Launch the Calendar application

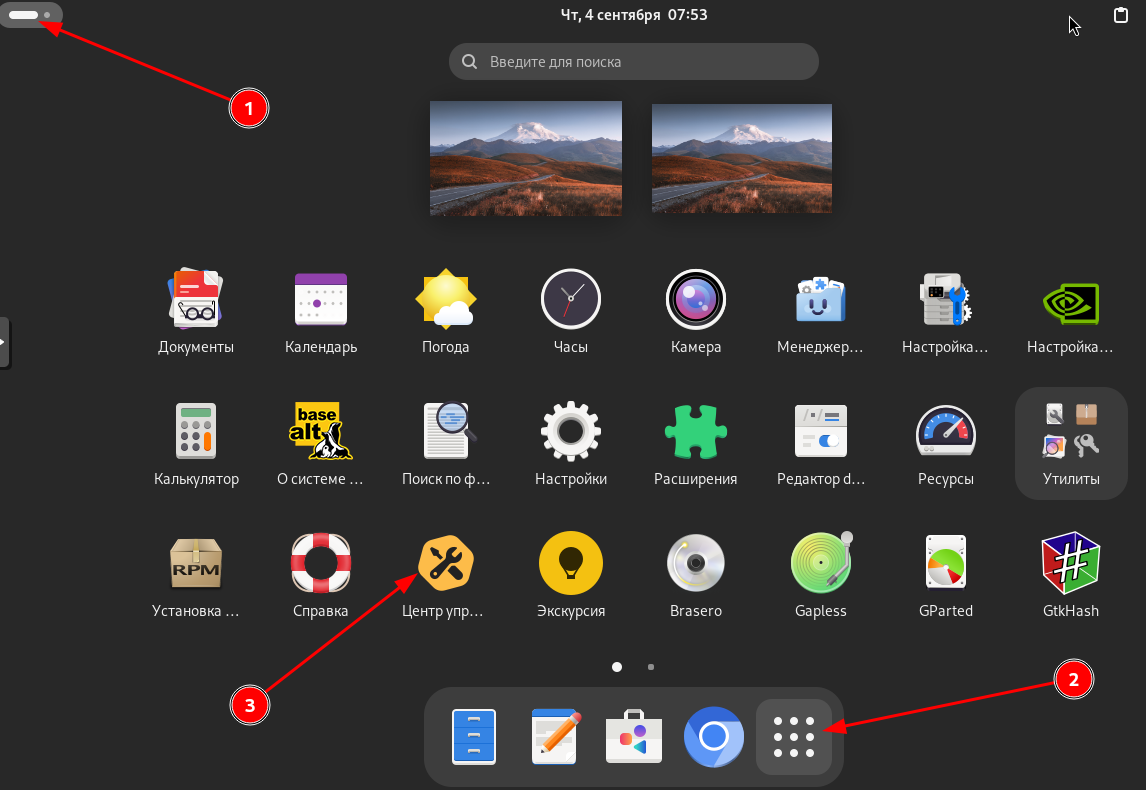321,299
